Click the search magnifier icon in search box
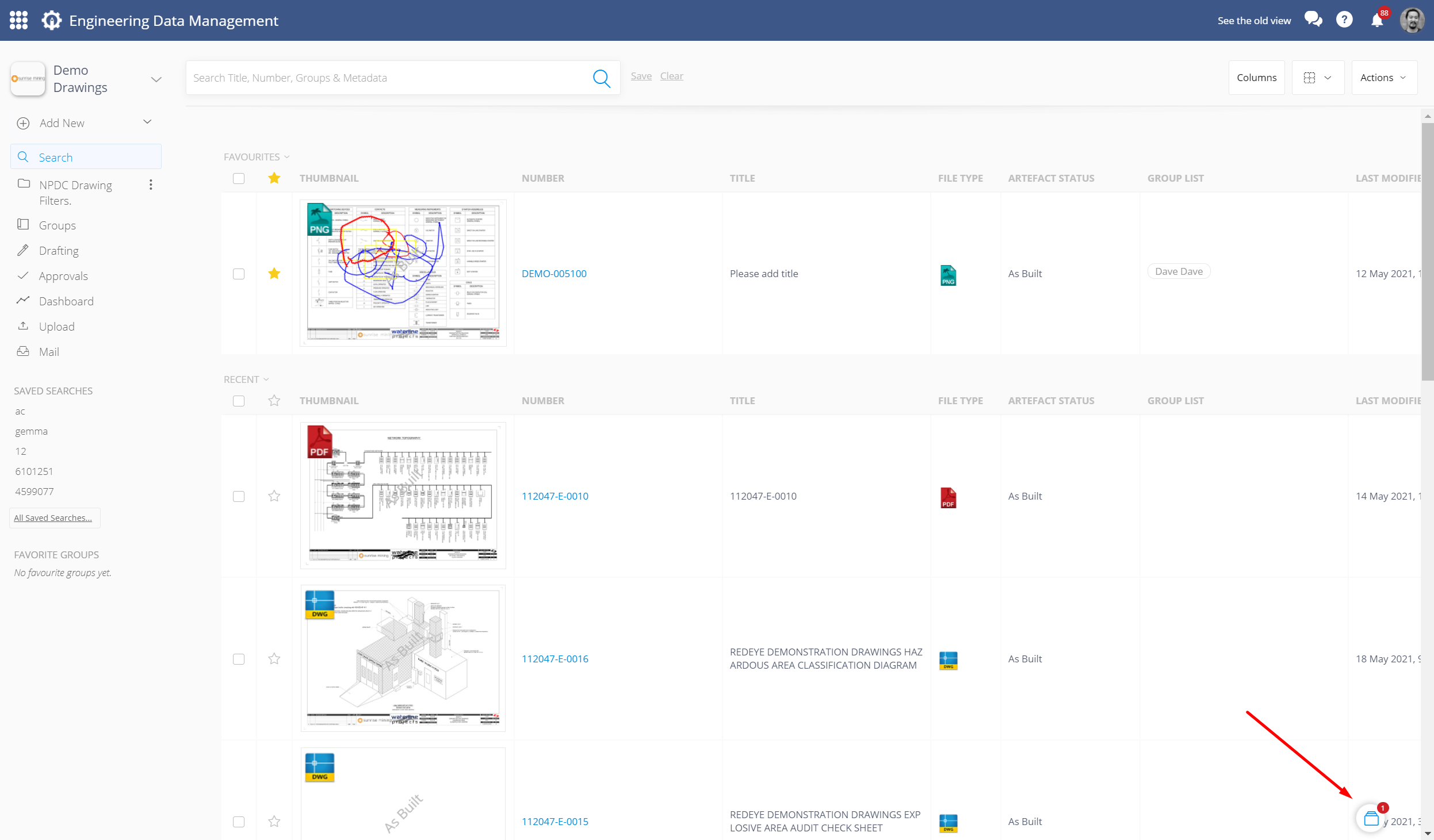Image resolution: width=1434 pixels, height=840 pixels. pyautogui.click(x=601, y=78)
